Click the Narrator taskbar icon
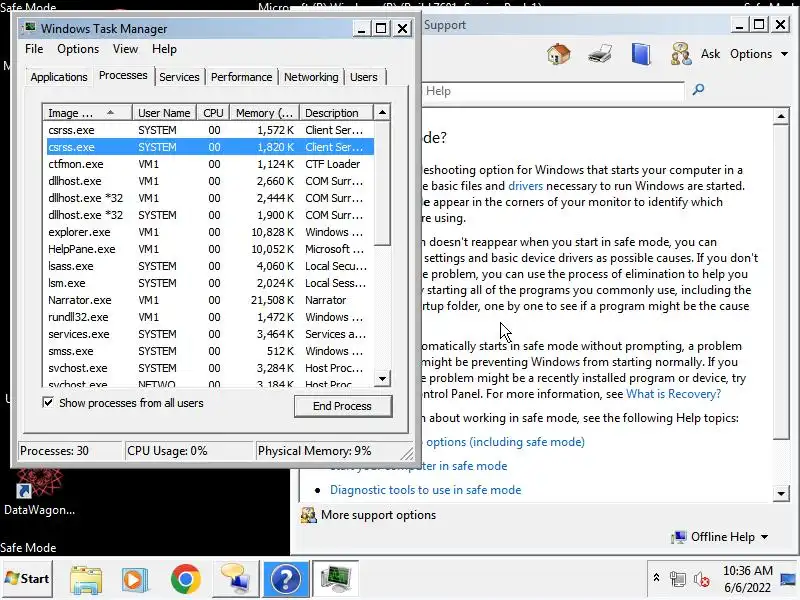The width and height of the screenshot is (800, 600). coord(235,579)
